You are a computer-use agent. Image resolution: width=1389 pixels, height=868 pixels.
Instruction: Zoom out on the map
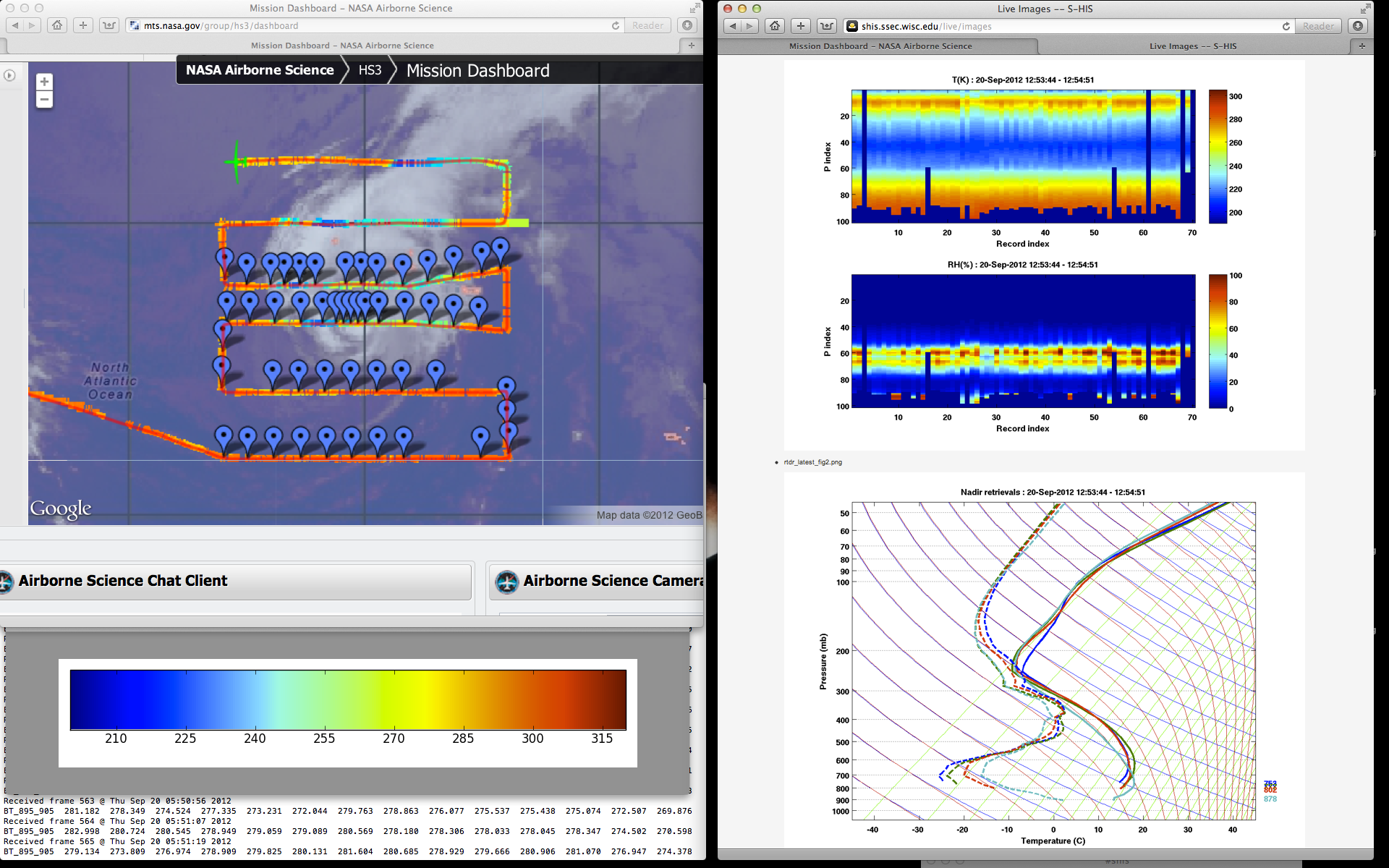44,100
